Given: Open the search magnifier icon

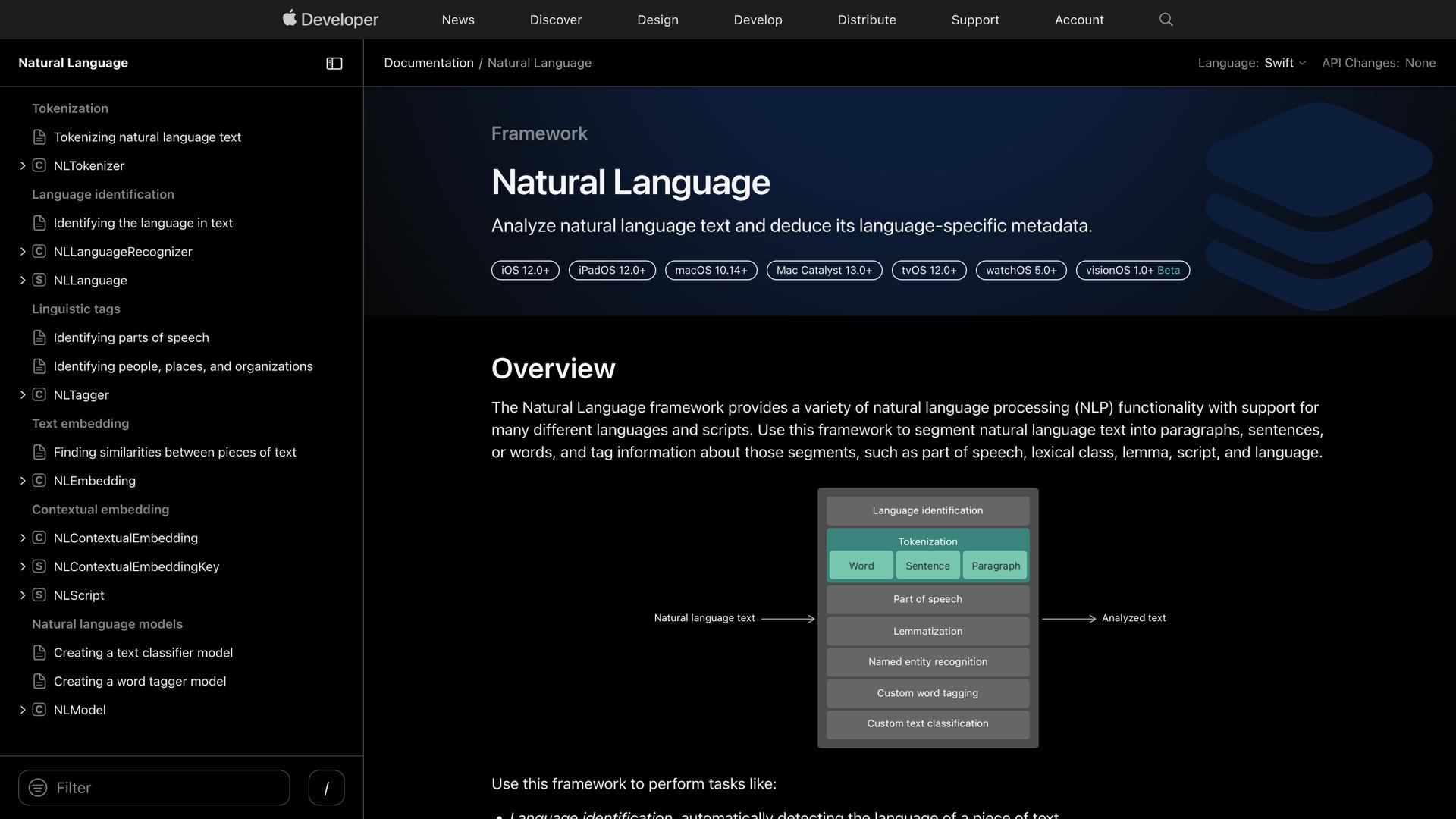Looking at the screenshot, I should click(1166, 19).
